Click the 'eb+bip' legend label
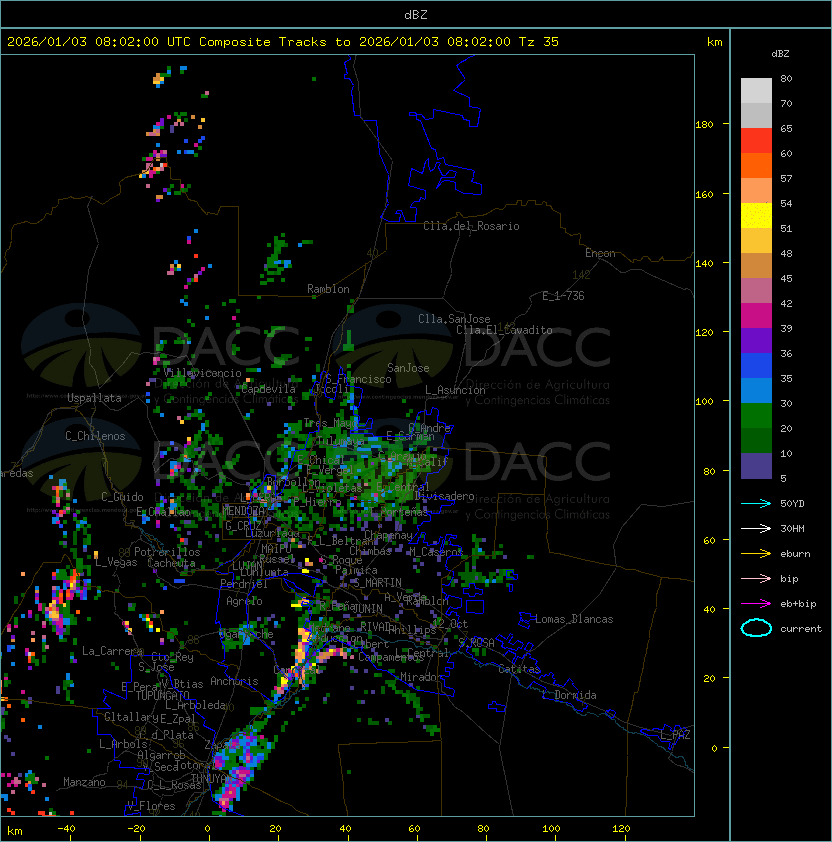The height and width of the screenshot is (842, 832). point(798,604)
